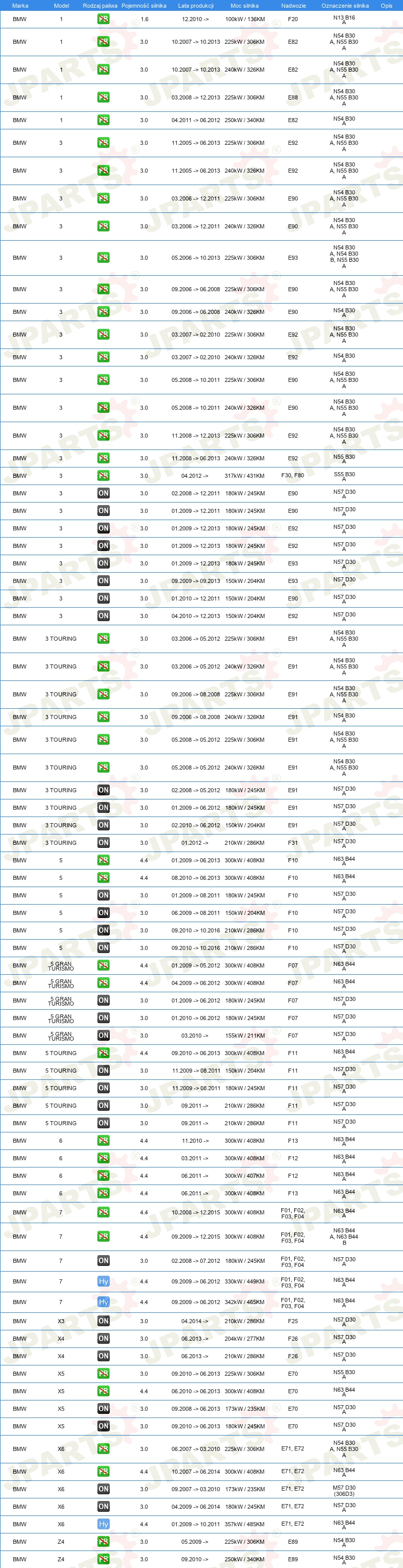Click the F30, F80 body code cell
Viewport: 403px width, 1568px height.
[x=293, y=475]
